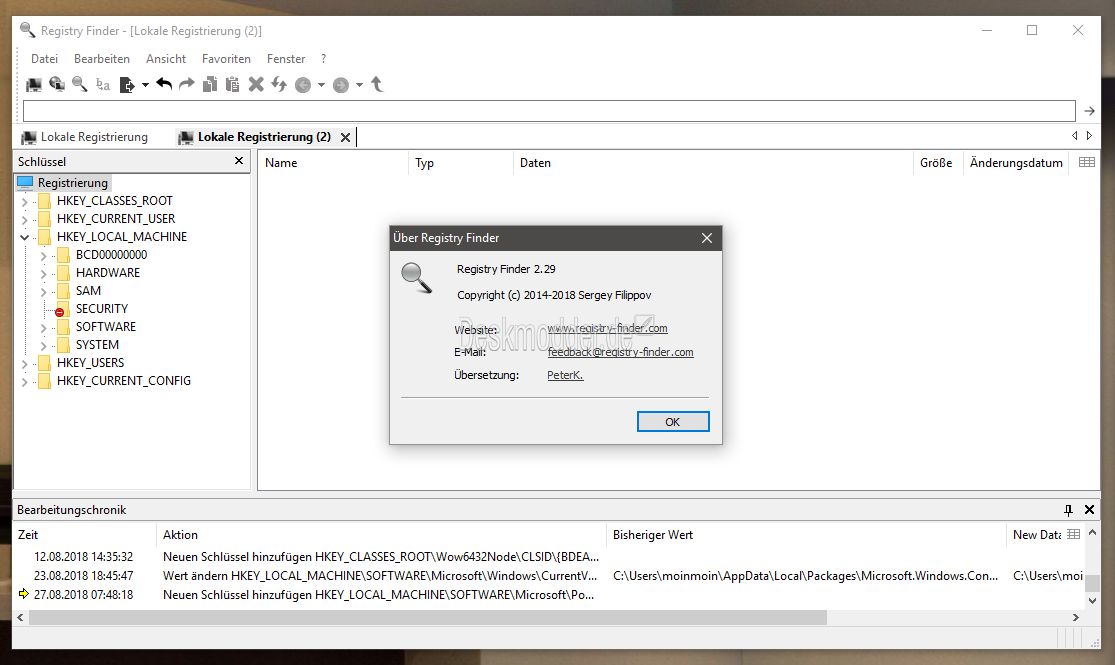Close the Bearbeitungschronik panel
The width and height of the screenshot is (1115, 665).
(x=1089, y=510)
